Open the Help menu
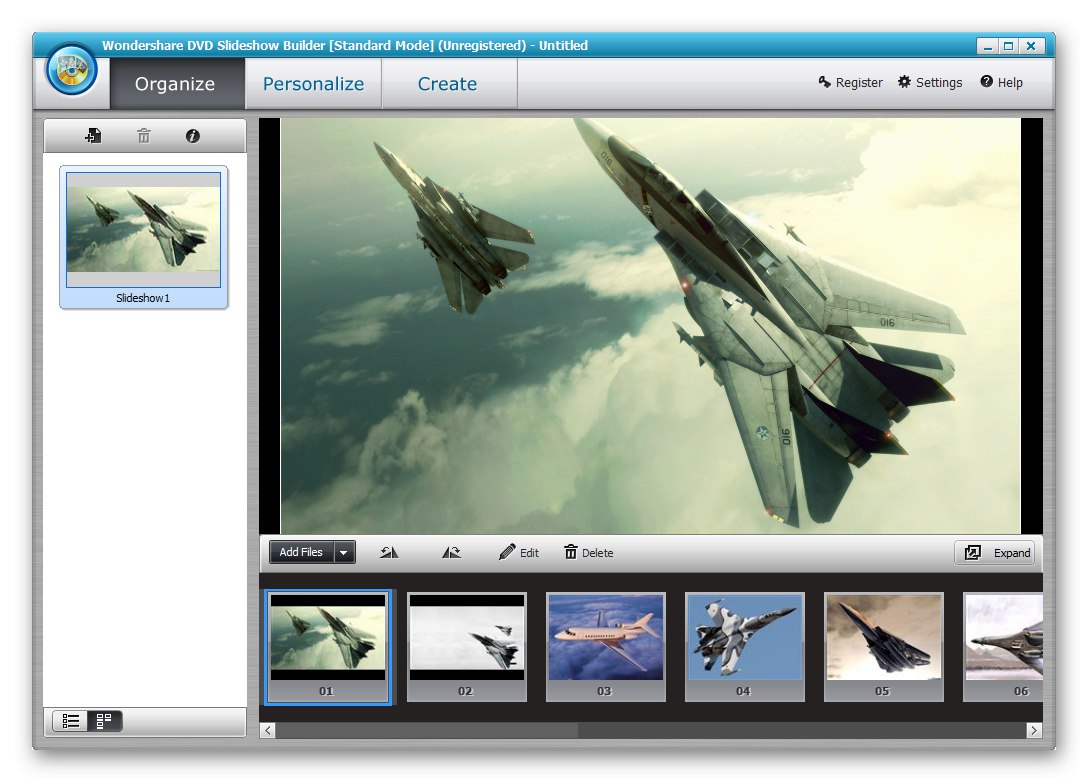Image resolution: width=1088 pixels, height=782 pixels. coord(1001,82)
